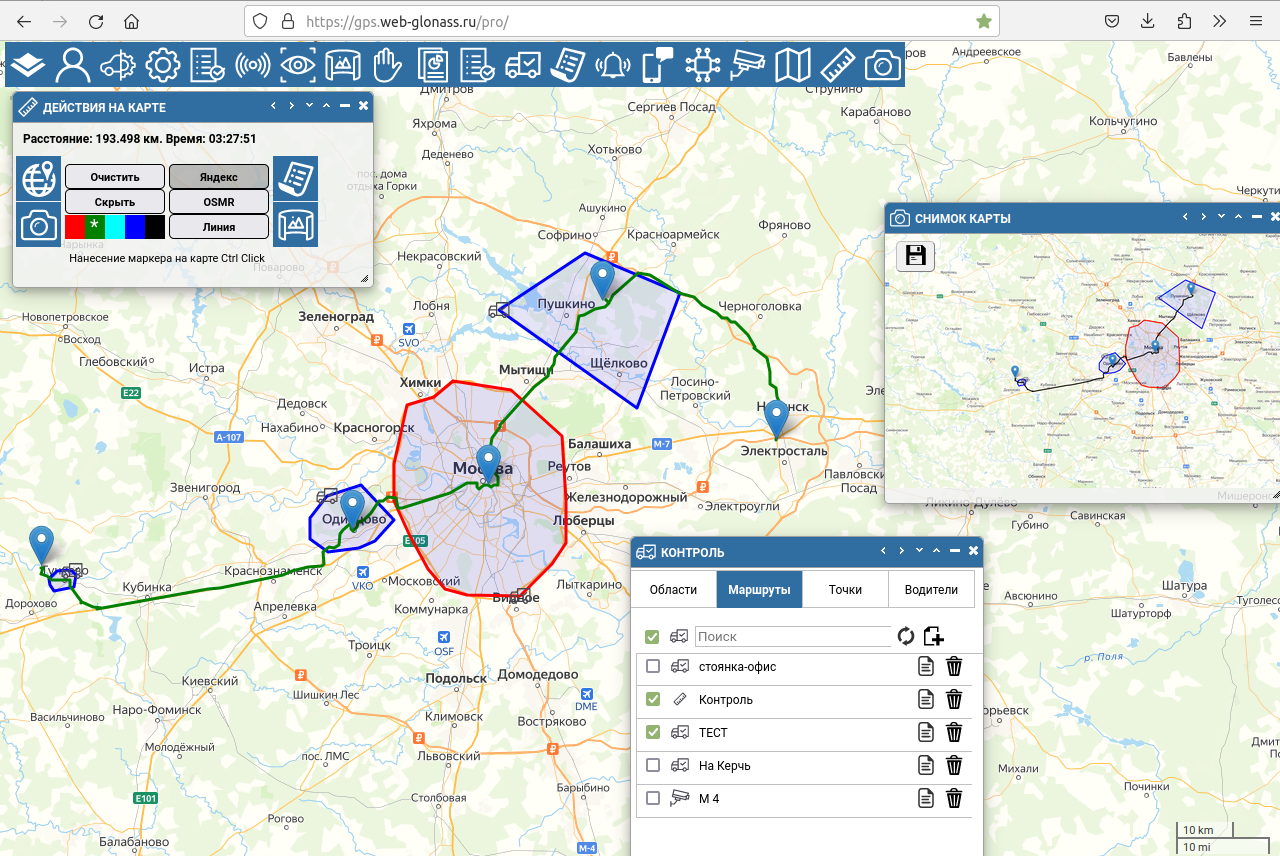The image size is (1280, 856).
Task: Click the ruler measurement tool in toolbar
Action: pos(838,66)
